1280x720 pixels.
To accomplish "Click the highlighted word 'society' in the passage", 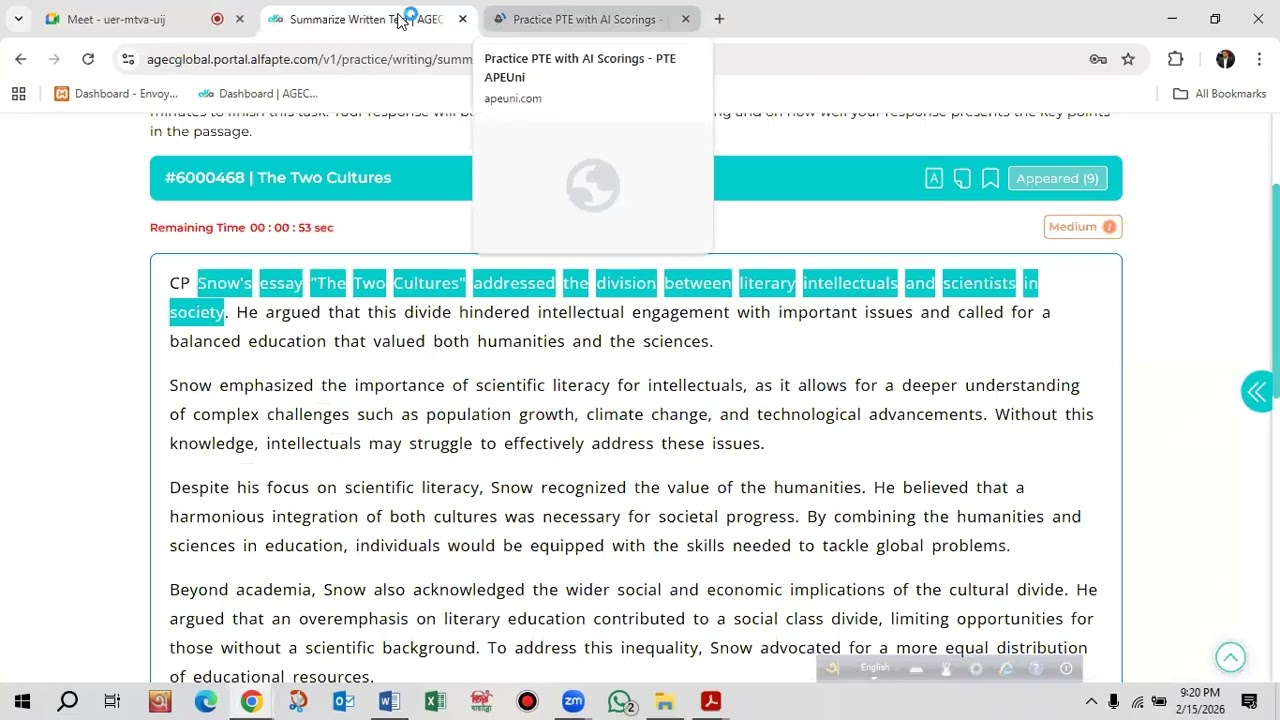I will pyautogui.click(x=197, y=312).
